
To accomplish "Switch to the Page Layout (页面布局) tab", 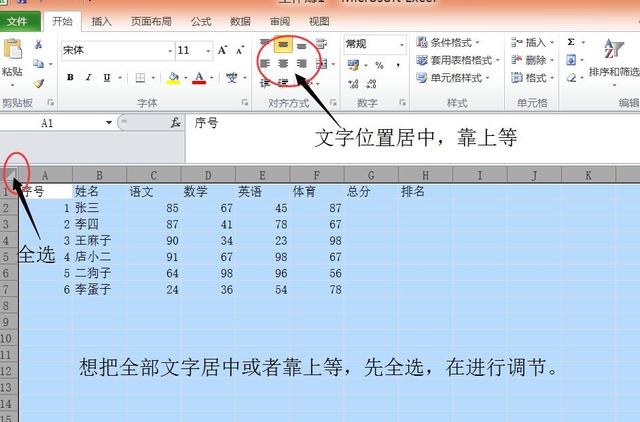I will [x=151, y=21].
